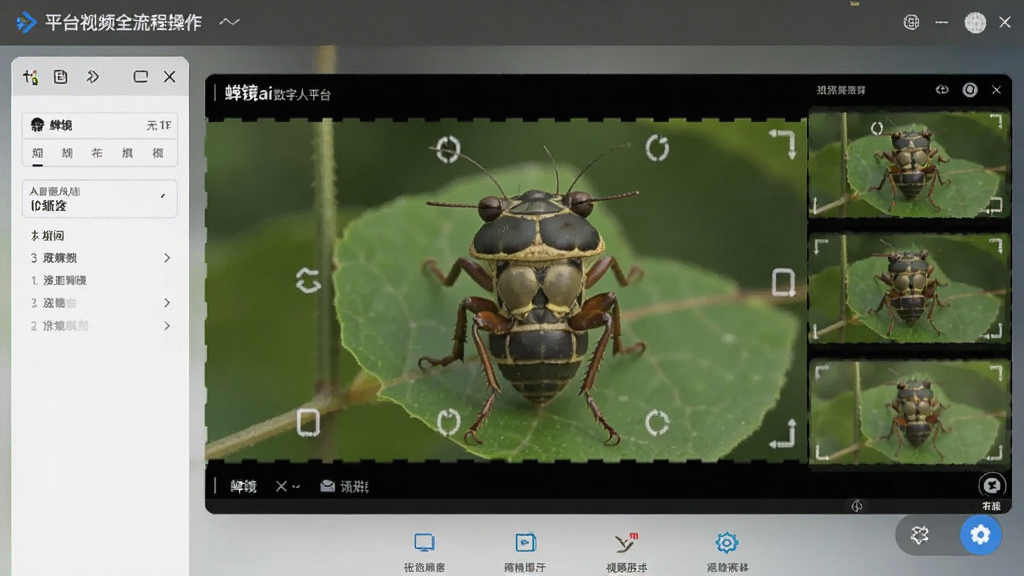Click the 蝉镜 avatar in the left panel header
The width and height of the screenshot is (1024, 576).
(x=37, y=125)
